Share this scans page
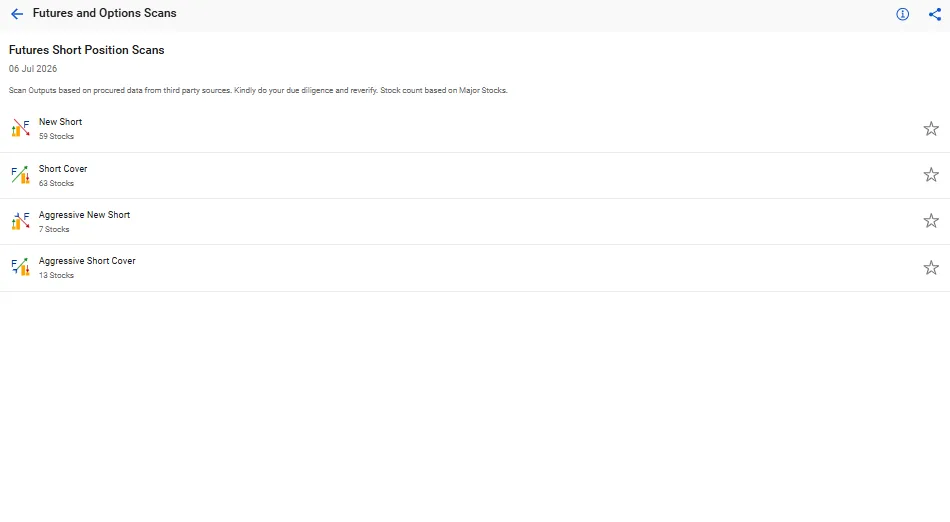Screen dimensions: 950x522 click(x=935, y=14)
